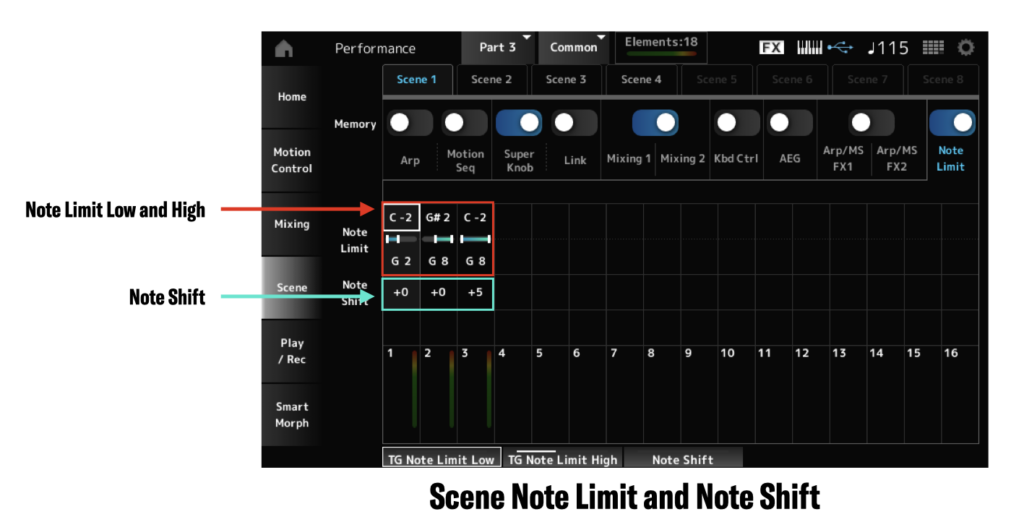1024x530 pixels.
Task: Click Part 3 note range slider
Action: tap(475, 240)
